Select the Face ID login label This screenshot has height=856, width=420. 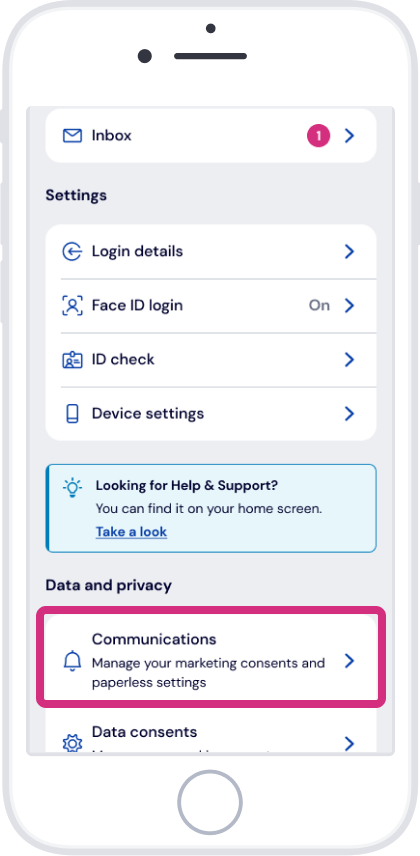click(137, 305)
